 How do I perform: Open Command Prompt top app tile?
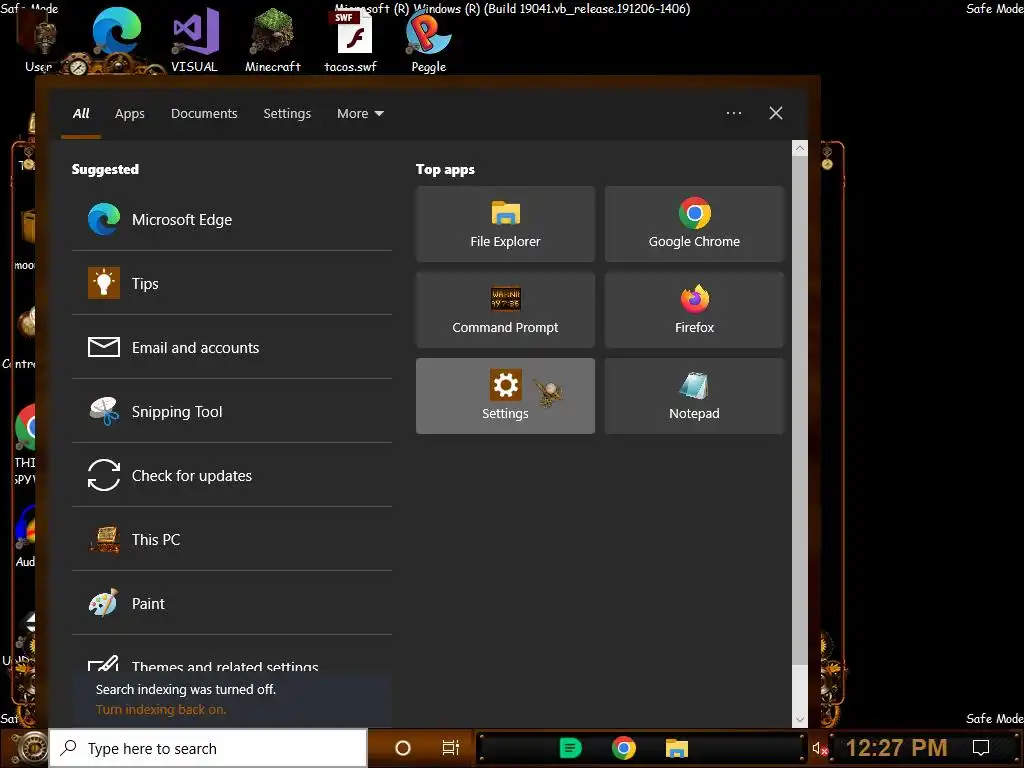(x=505, y=310)
